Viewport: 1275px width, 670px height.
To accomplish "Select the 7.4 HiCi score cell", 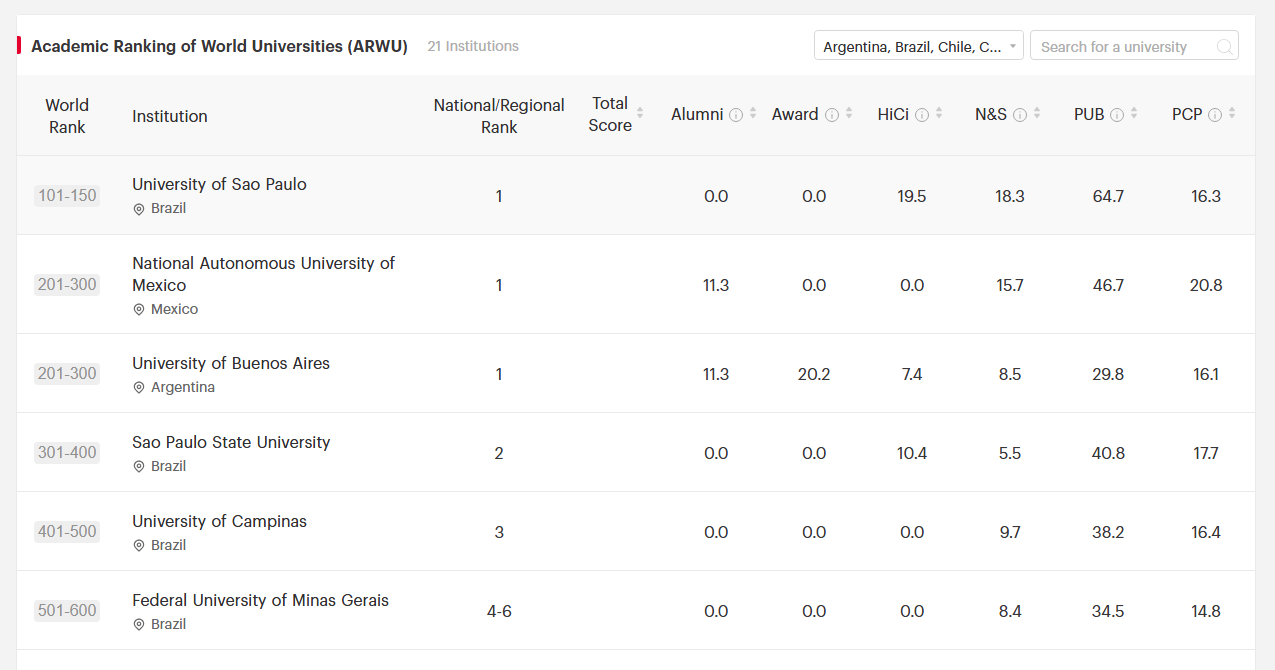I will point(912,374).
